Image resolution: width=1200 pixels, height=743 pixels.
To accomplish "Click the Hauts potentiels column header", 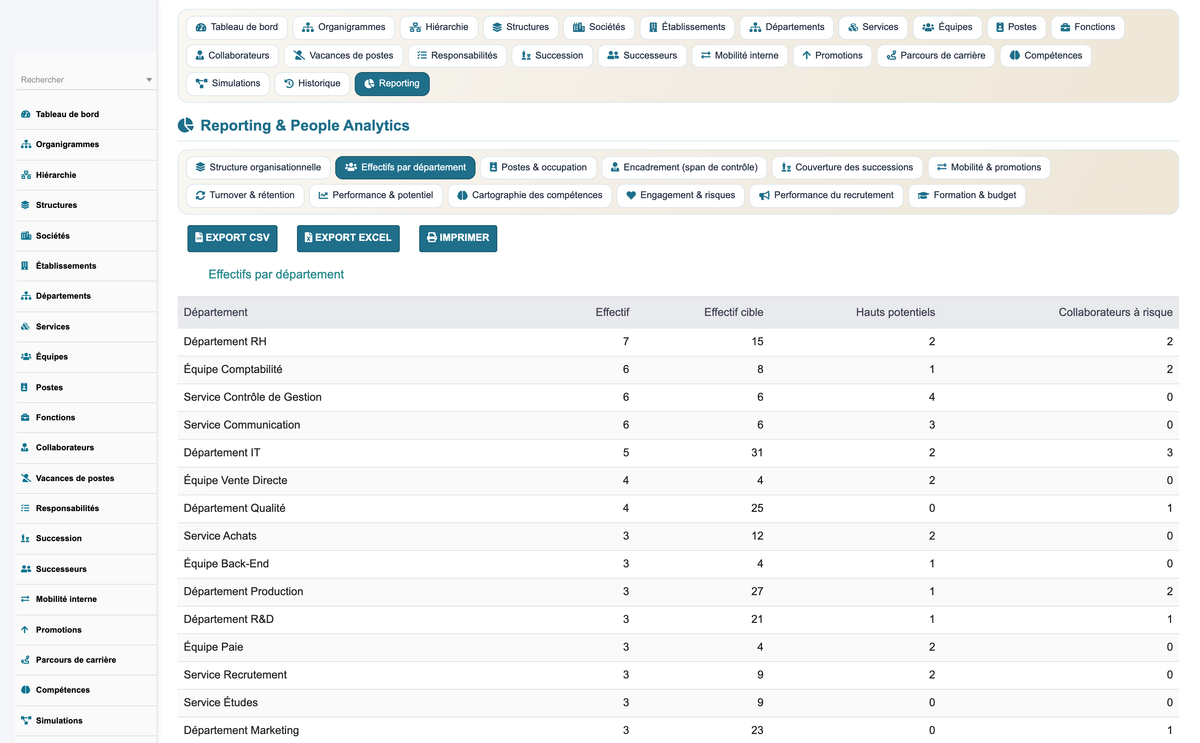I will click(x=895, y=312).
